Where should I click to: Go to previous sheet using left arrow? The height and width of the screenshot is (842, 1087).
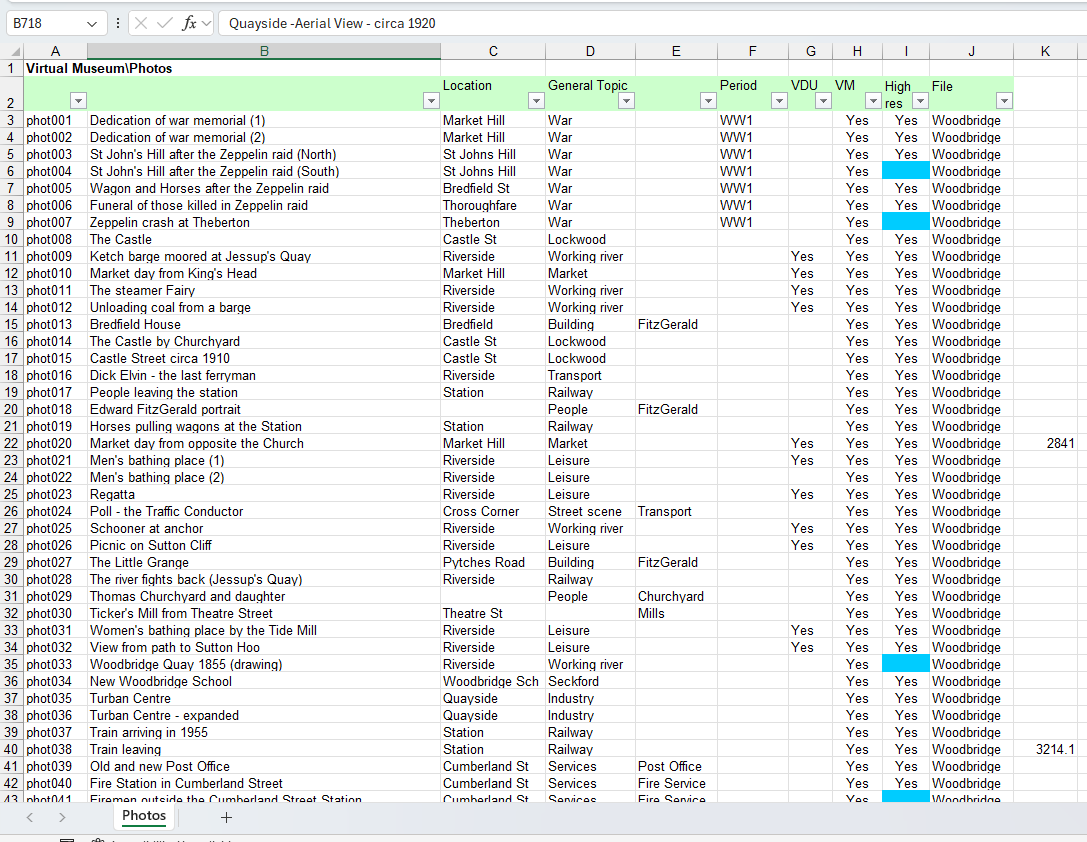(x=30, y=818)
